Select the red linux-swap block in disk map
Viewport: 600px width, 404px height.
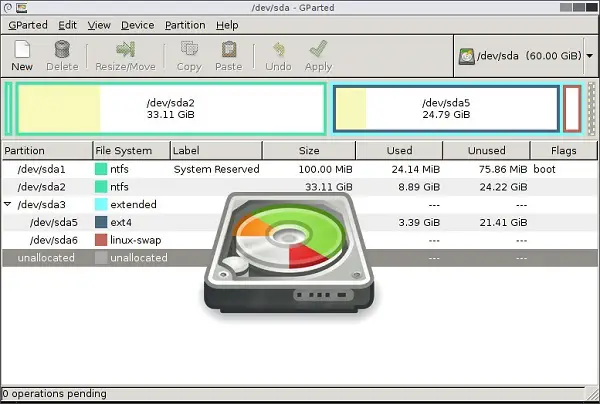pos(572,109)
